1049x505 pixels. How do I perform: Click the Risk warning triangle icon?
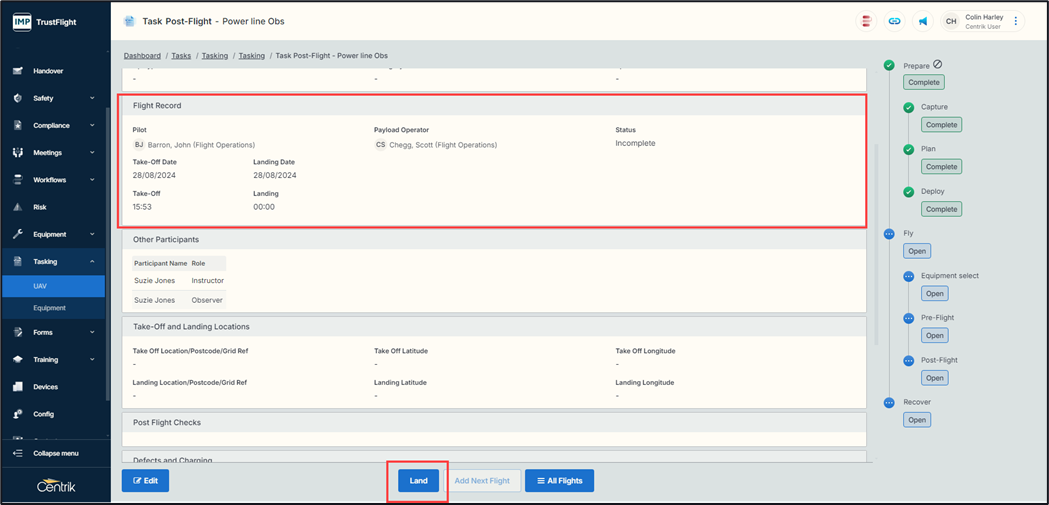[17, 207]
